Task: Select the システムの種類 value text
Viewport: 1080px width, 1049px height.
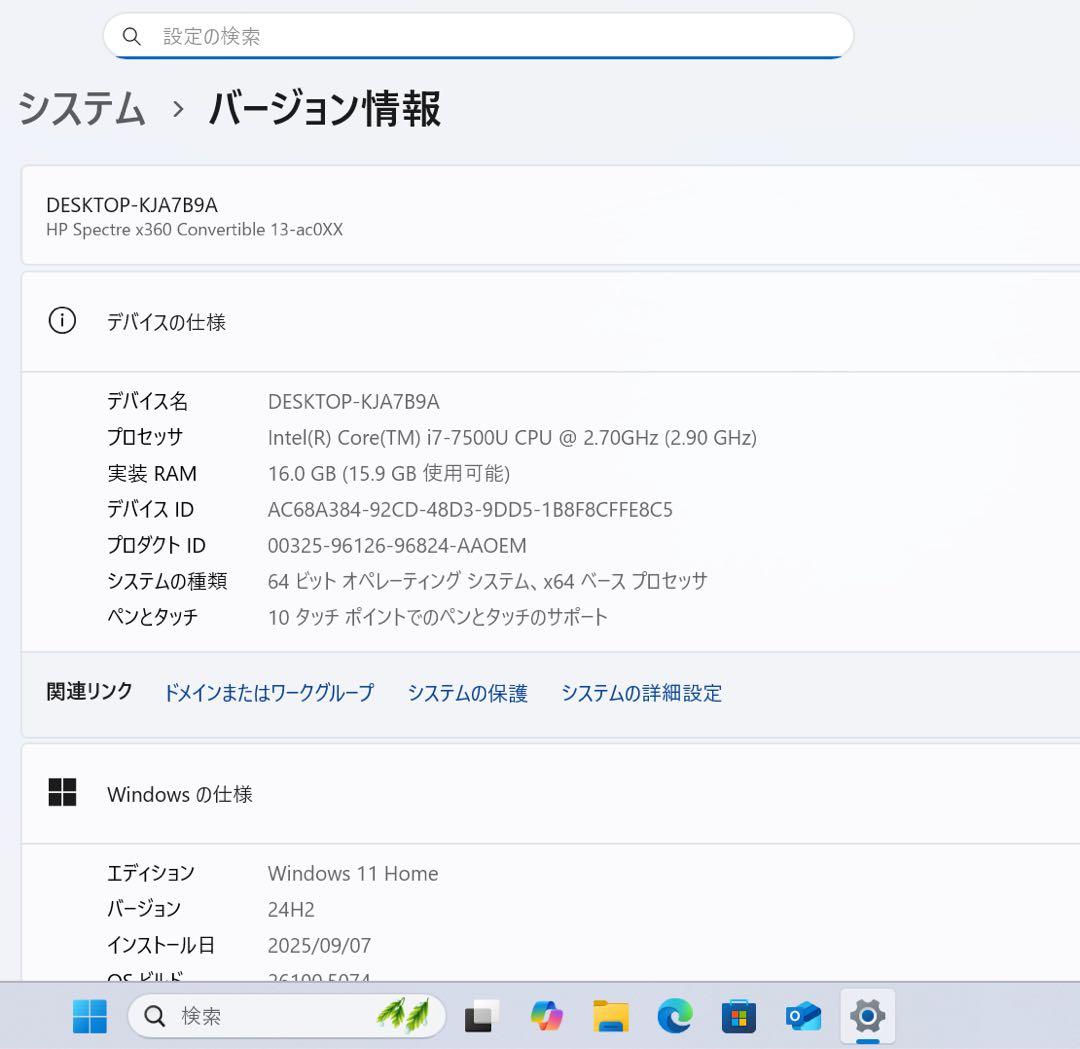Action: click(x=488, y=581)
